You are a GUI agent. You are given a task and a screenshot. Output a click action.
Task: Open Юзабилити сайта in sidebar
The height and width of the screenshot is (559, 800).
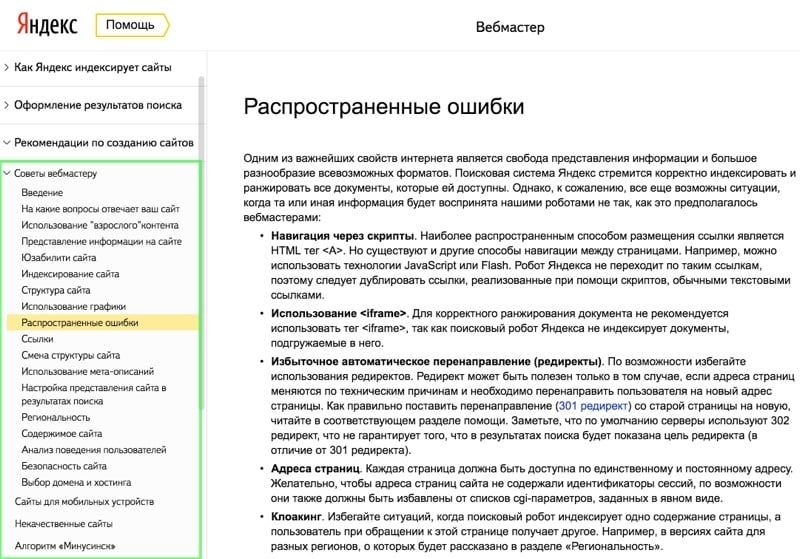[x=59, y=257]
